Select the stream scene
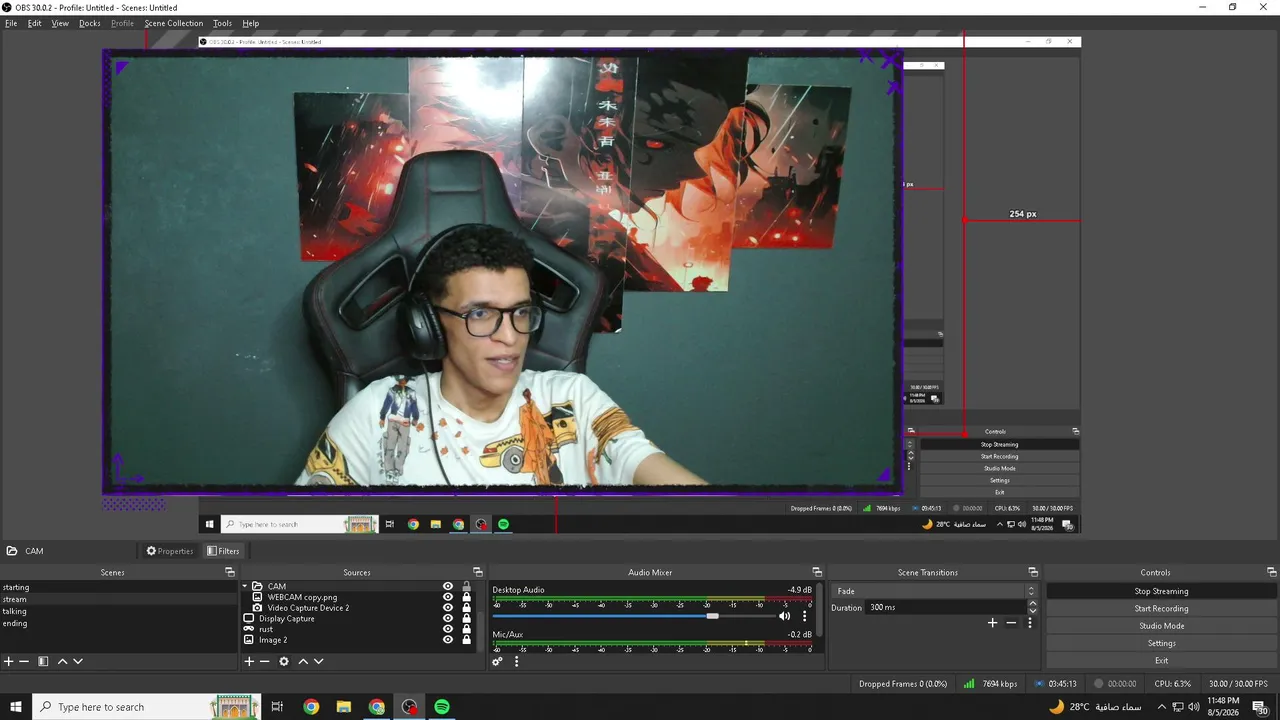The width and height of the screenshot is (1280, 720). [x=118, y=599]
